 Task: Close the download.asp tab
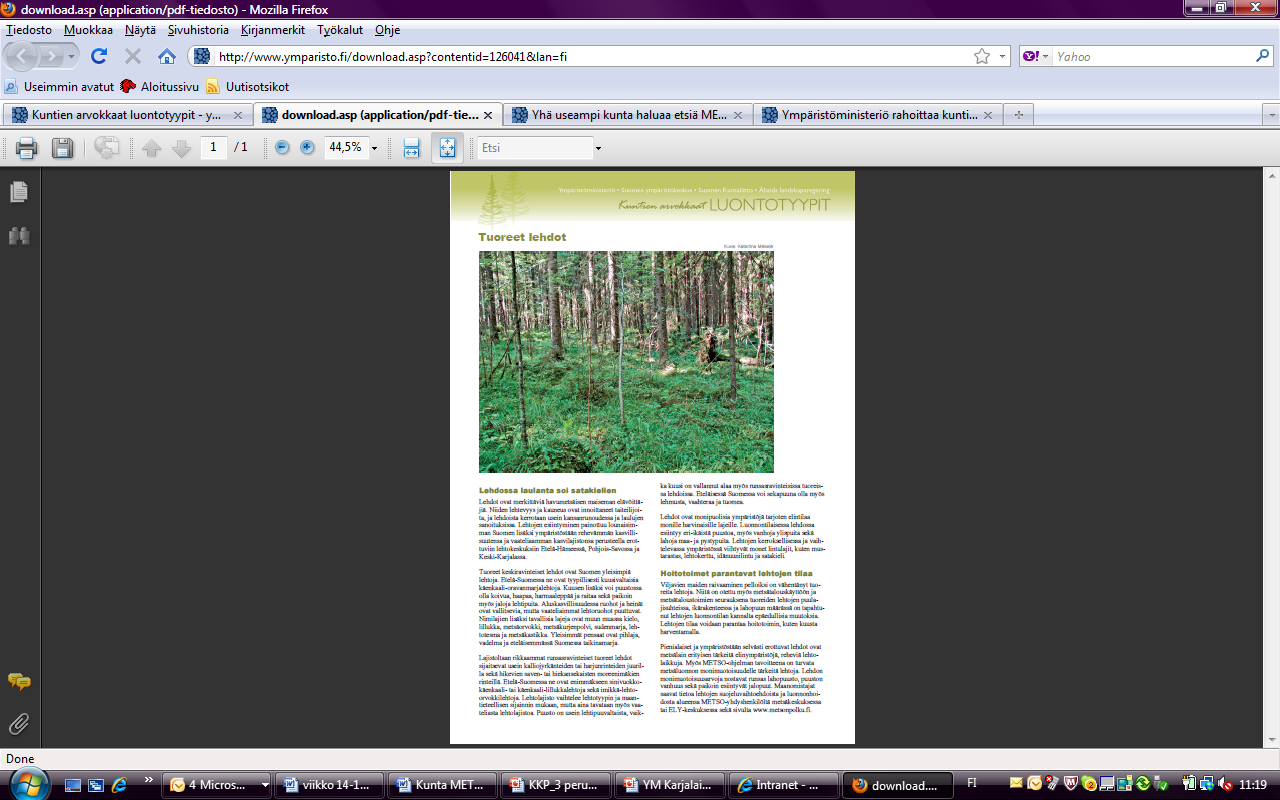point(487,115)
